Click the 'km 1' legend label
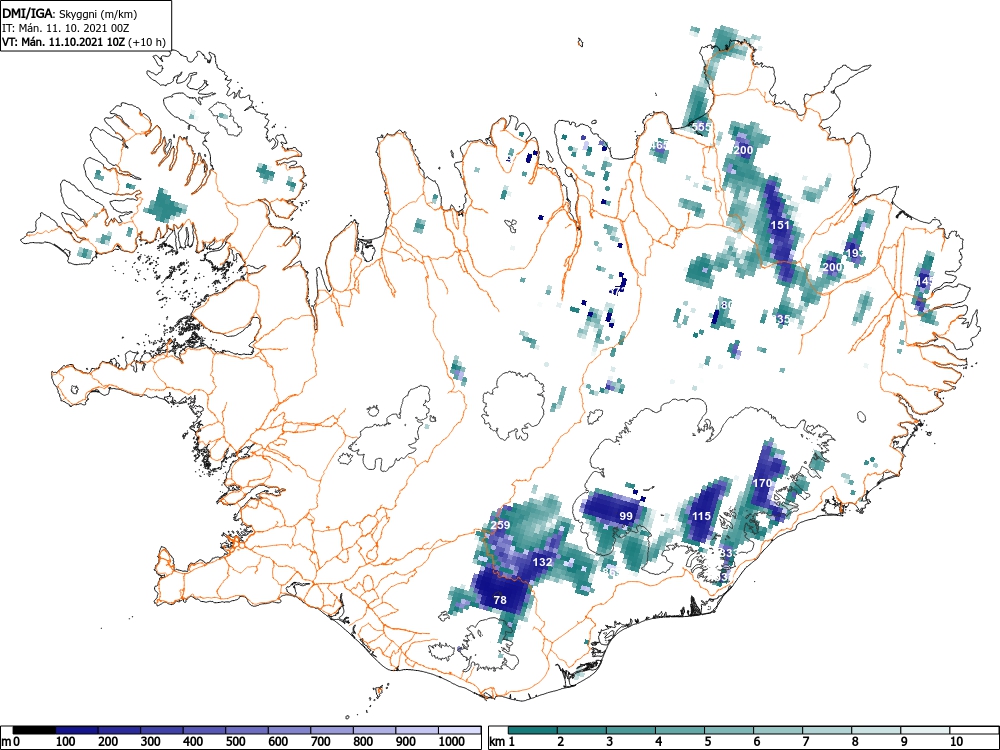This screenshot has height=750, width=1000. (x=503, y=742)
